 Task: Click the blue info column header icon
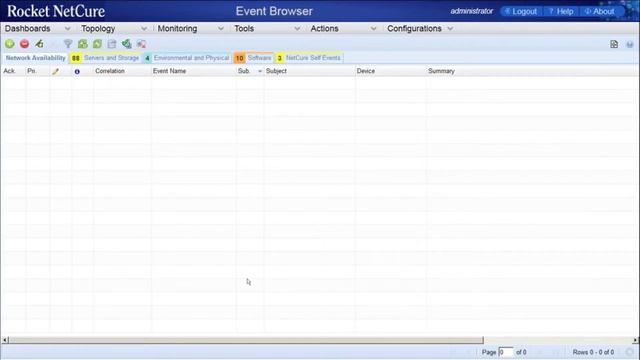(x=77, y=71)
